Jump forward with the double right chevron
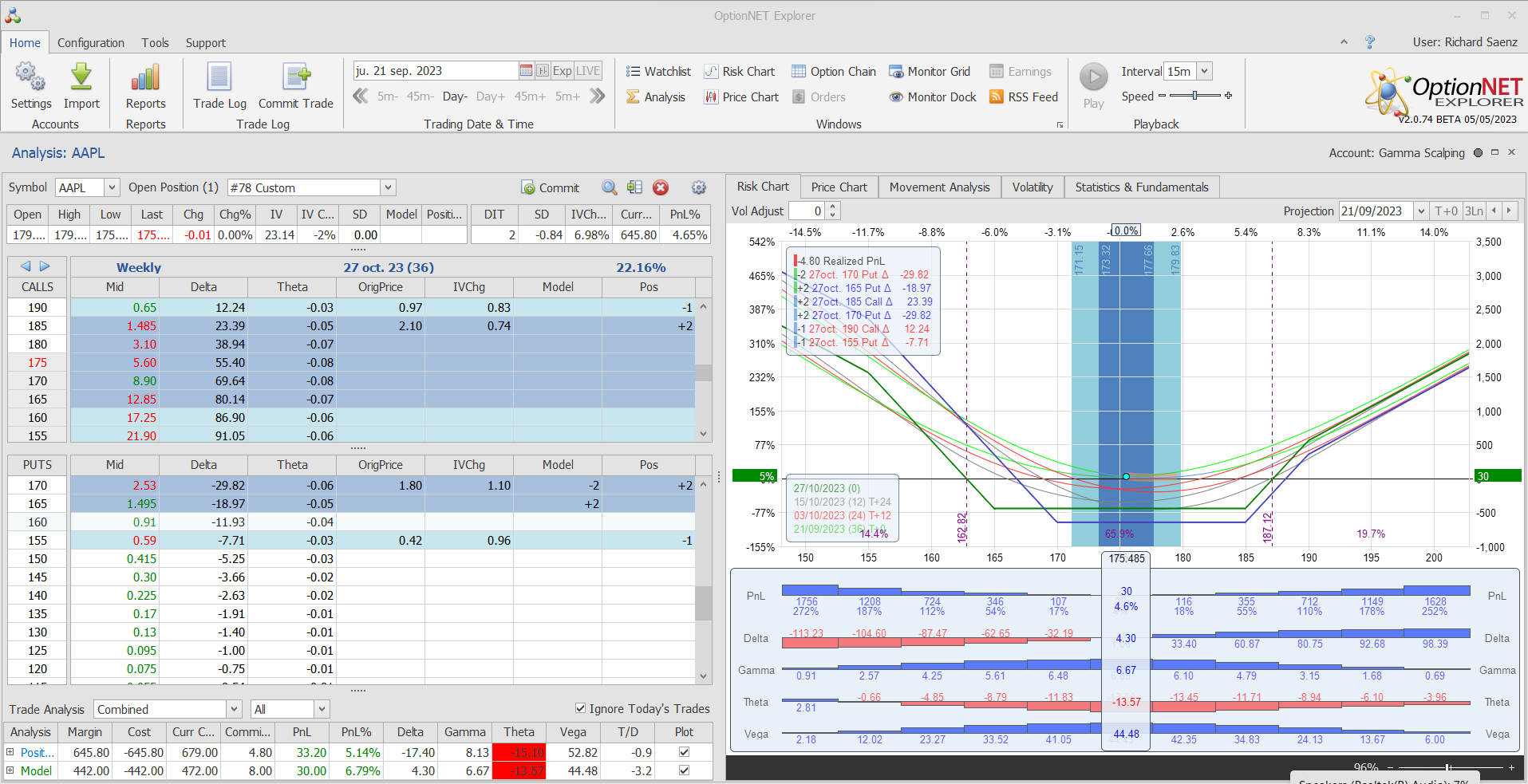 (x=597, y=97)
